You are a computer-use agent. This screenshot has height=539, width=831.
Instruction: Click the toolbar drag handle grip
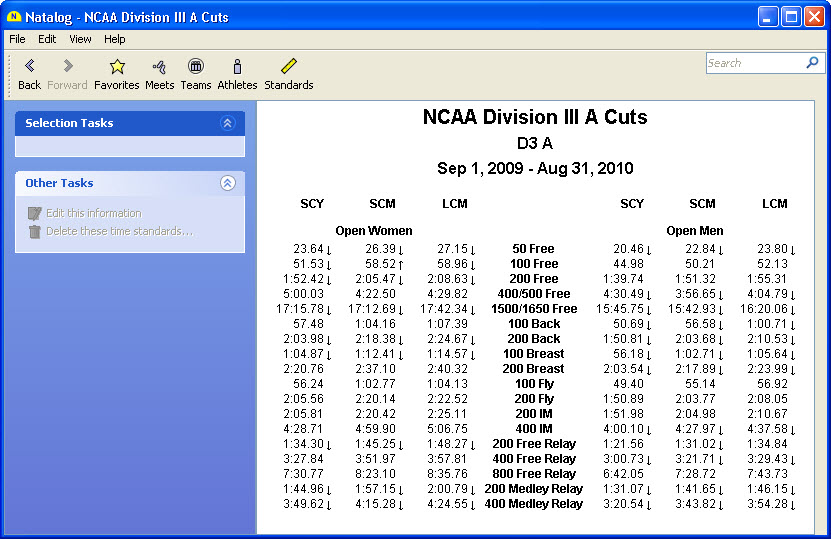pyautogui.click(x=10, y=74)
